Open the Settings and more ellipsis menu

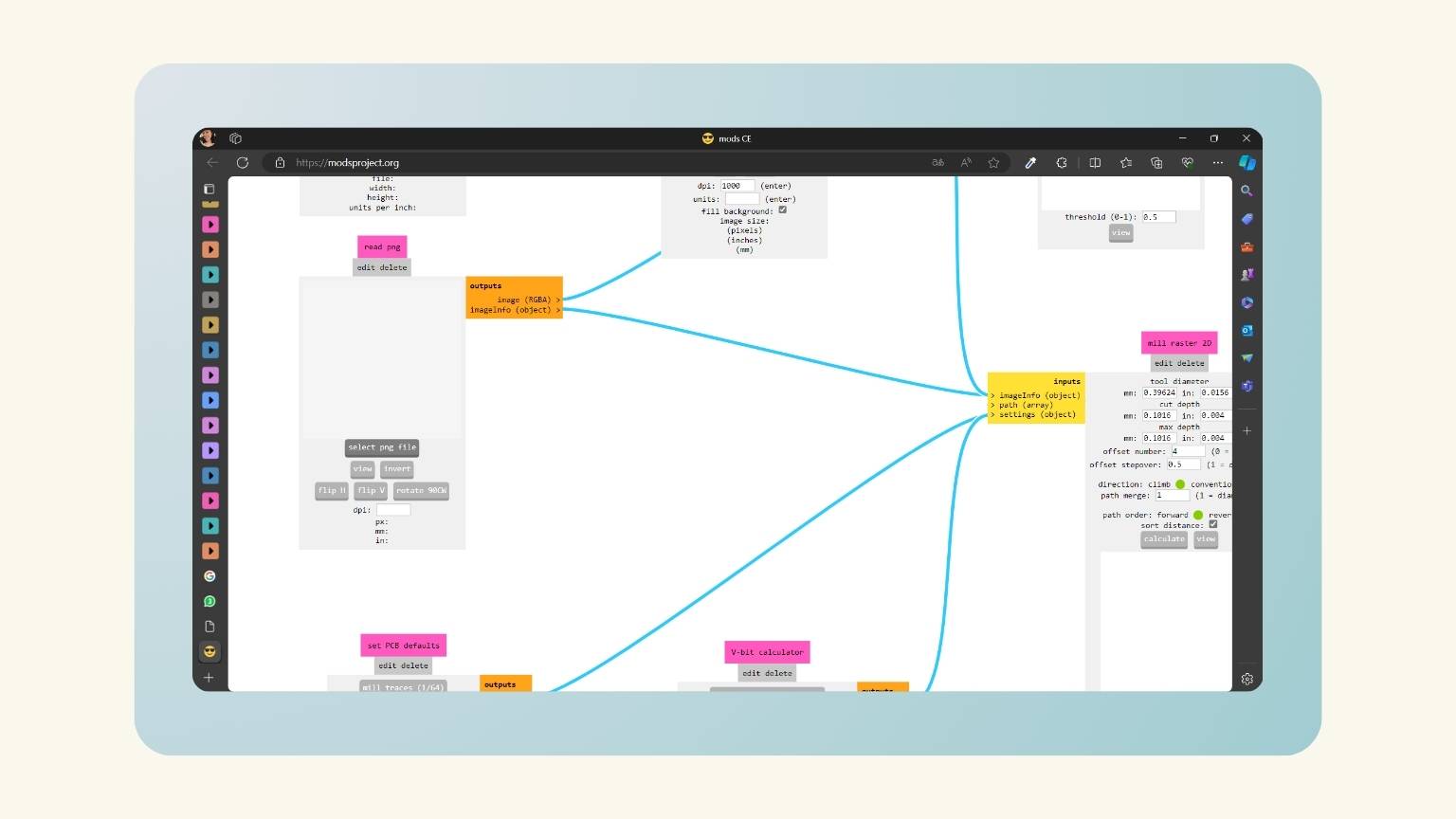coord(1218,162)
